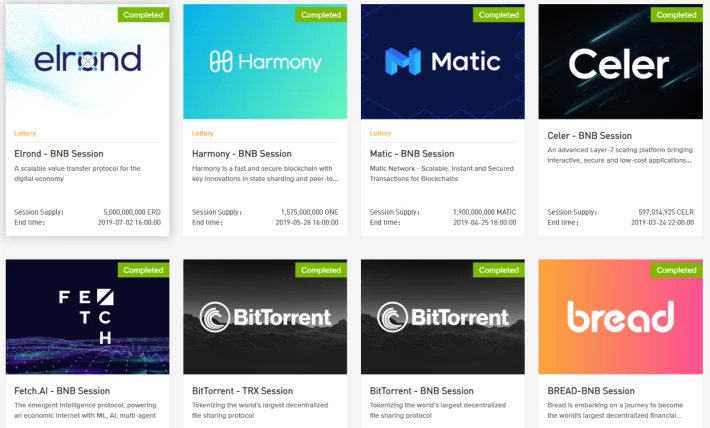This screenshot has width=710, height=428.
Task: Click end time 2019-04-25 18:00:00
Action: point(485,222)
